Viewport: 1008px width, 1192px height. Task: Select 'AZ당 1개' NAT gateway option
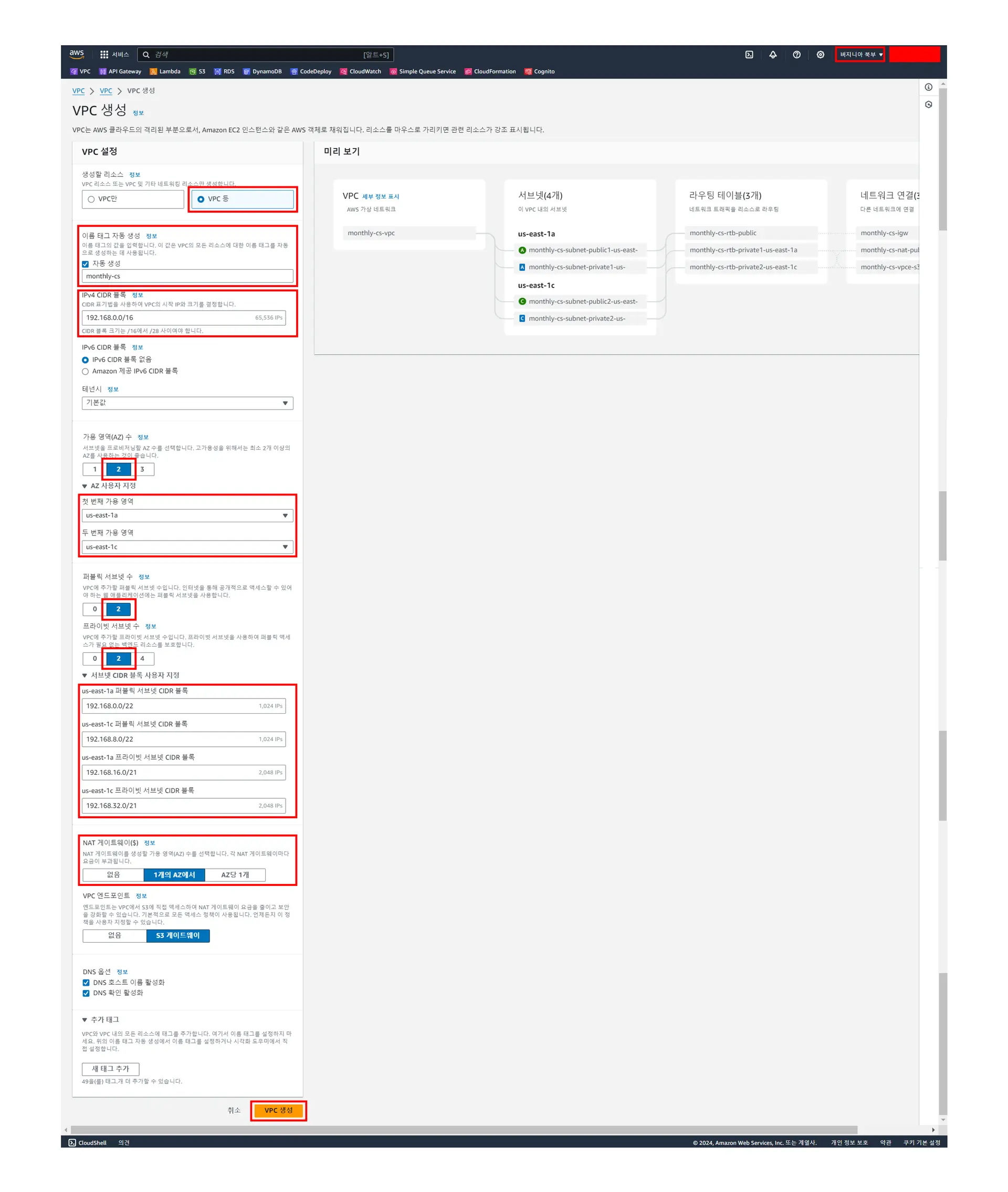(x=235, y=874)
